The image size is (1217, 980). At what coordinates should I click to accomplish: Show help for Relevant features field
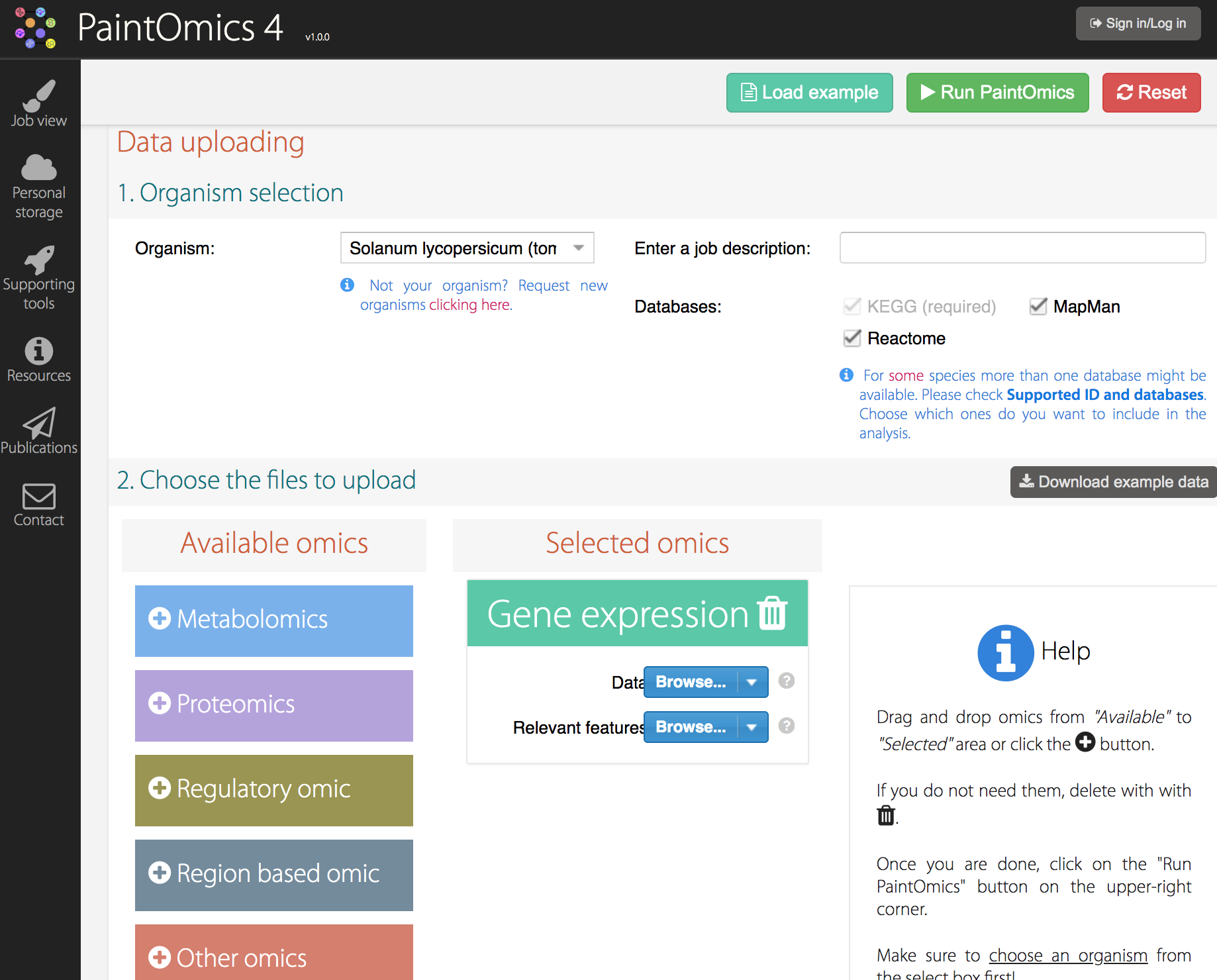click(x=787, y=726)
